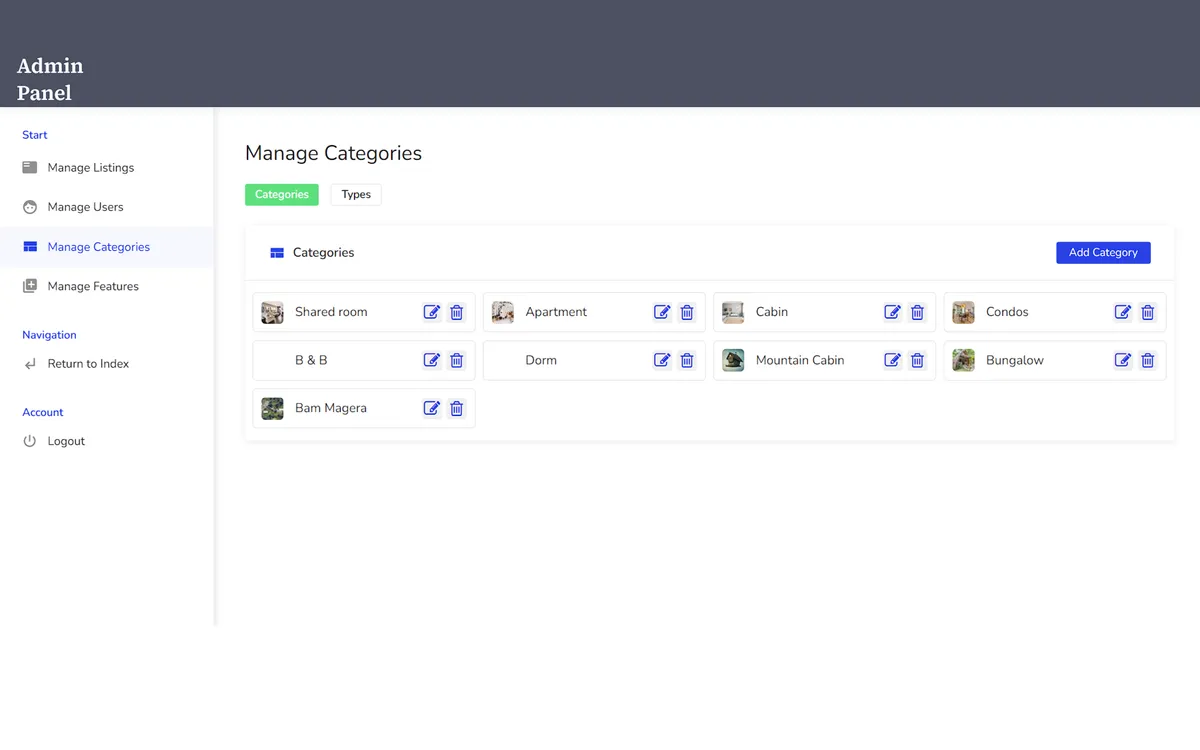The height and width of the screenshot is (750, 1200).
Task: Open the Mountain Cabin thumbnail image
Action: pos(733,360)
